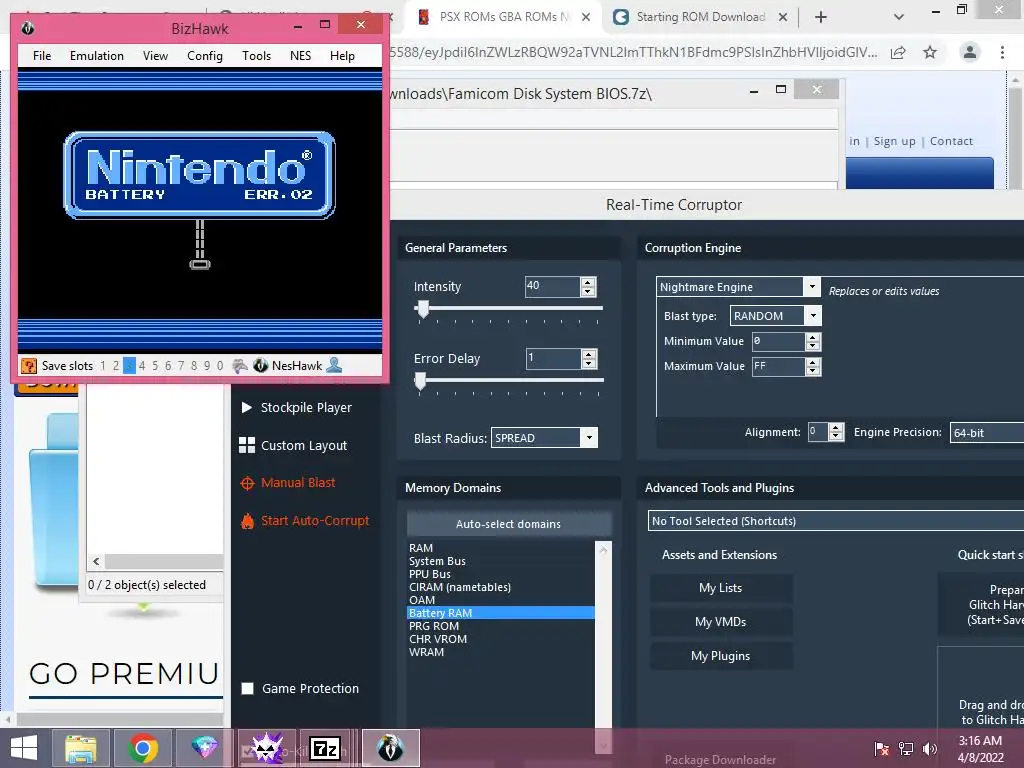Screen dimensions: 1024x768
Task: Click the Intensity slider handle
Action: tap(423, 309)
